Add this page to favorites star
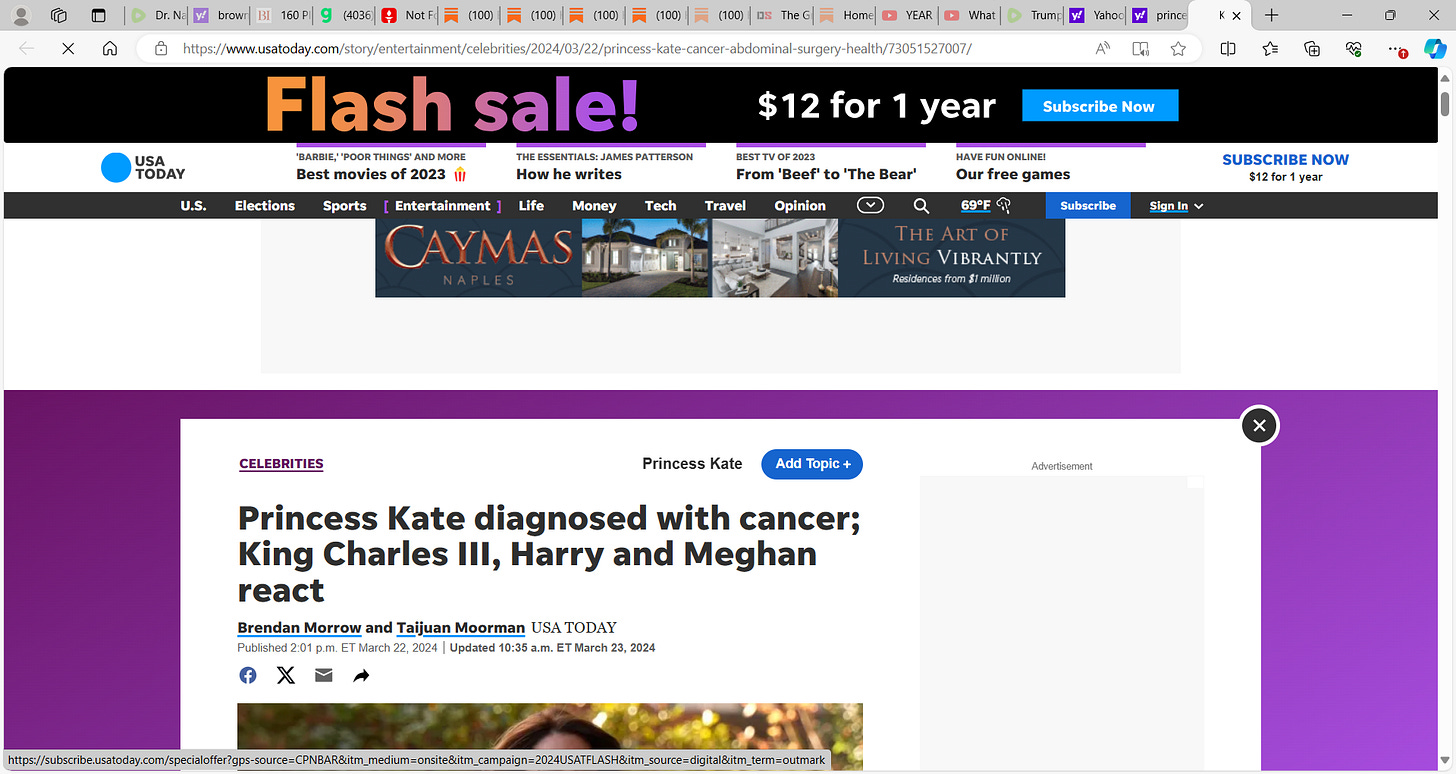 click(1178, 48)
